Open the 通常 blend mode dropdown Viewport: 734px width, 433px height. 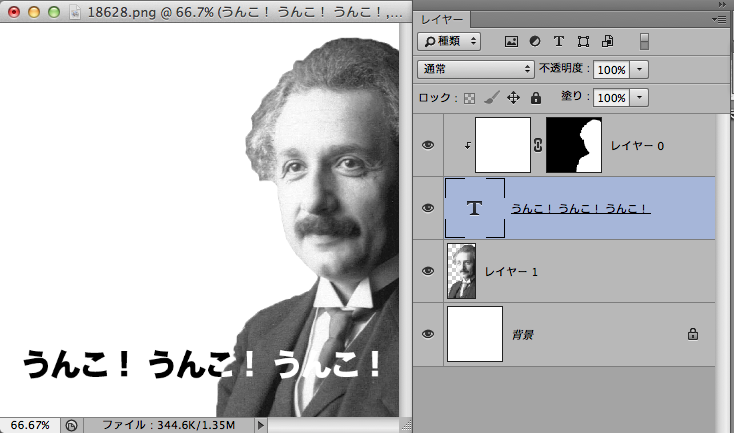tap(475, 69)
